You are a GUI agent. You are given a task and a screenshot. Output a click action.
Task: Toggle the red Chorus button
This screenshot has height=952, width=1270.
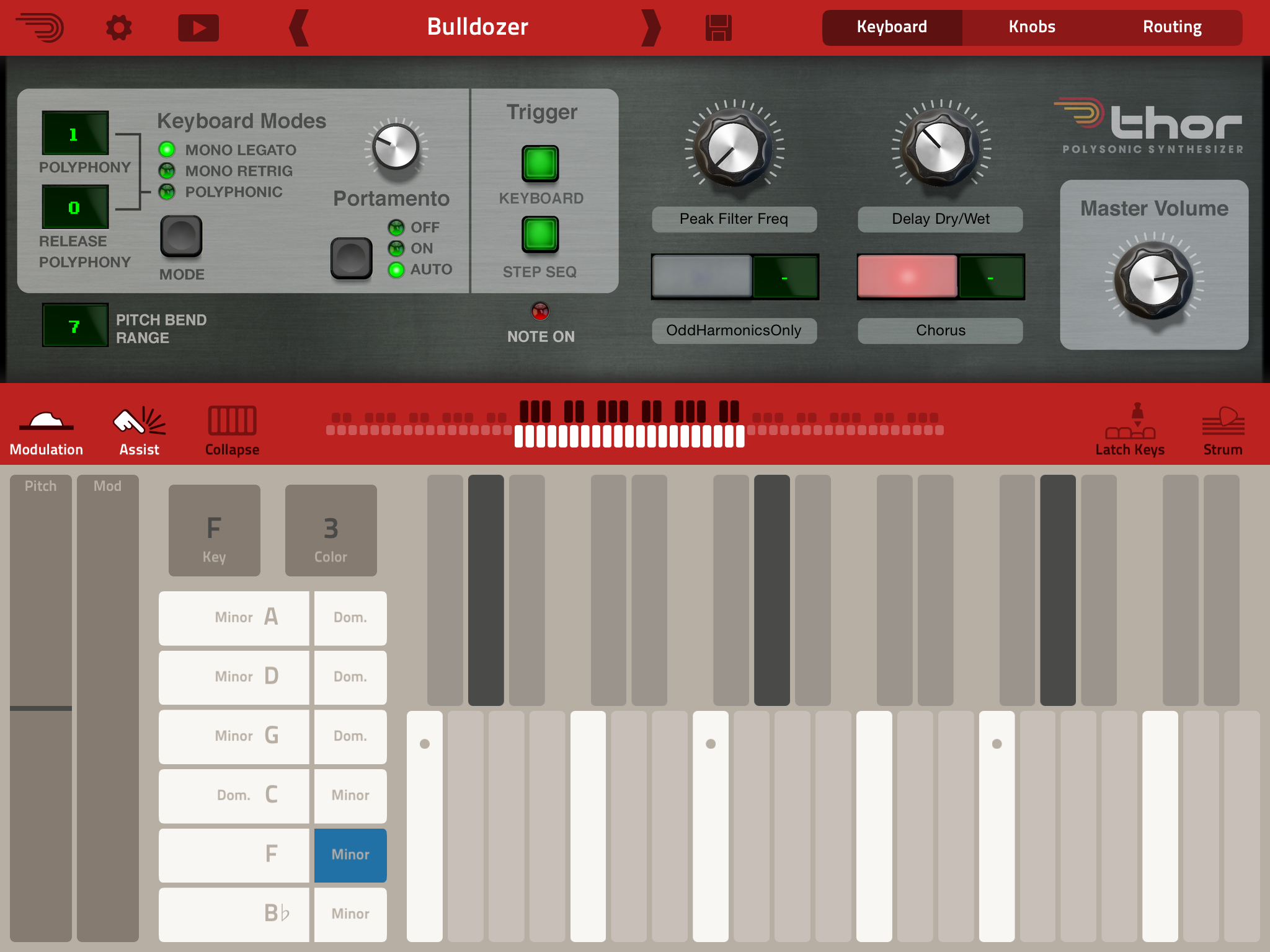tap(908, 276)
